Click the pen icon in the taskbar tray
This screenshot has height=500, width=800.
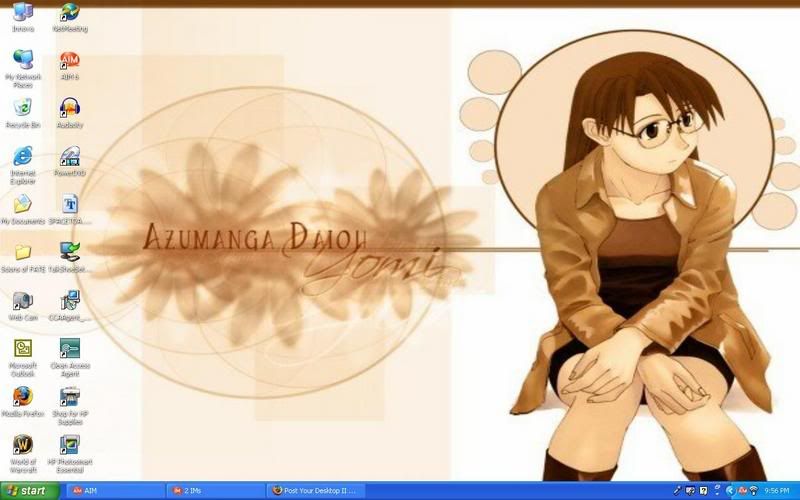[678, 491]
